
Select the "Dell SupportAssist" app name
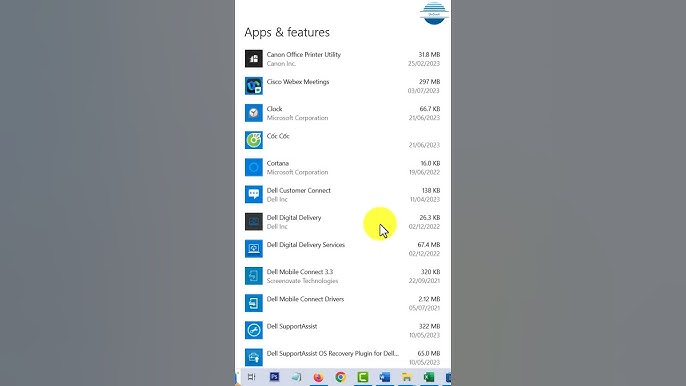click(x=292, y=326)
